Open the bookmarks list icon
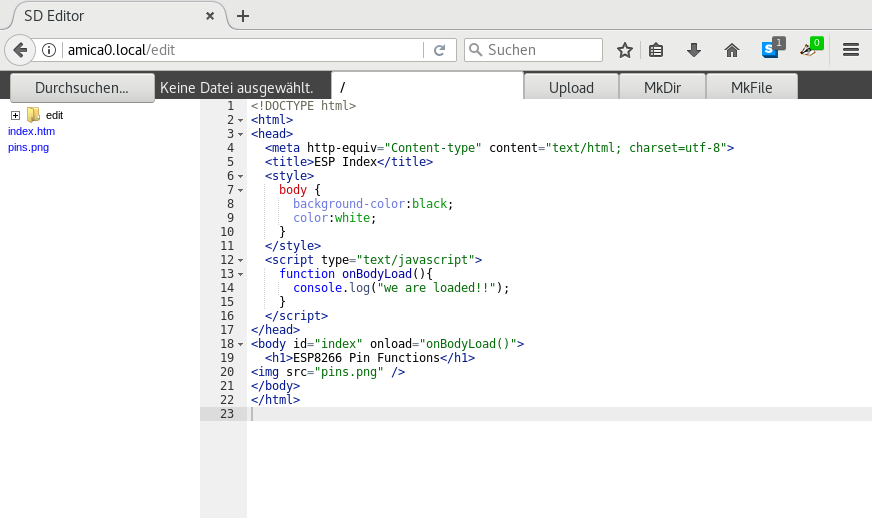This screenshot has height=518, width=872. [x=657, y=50]
